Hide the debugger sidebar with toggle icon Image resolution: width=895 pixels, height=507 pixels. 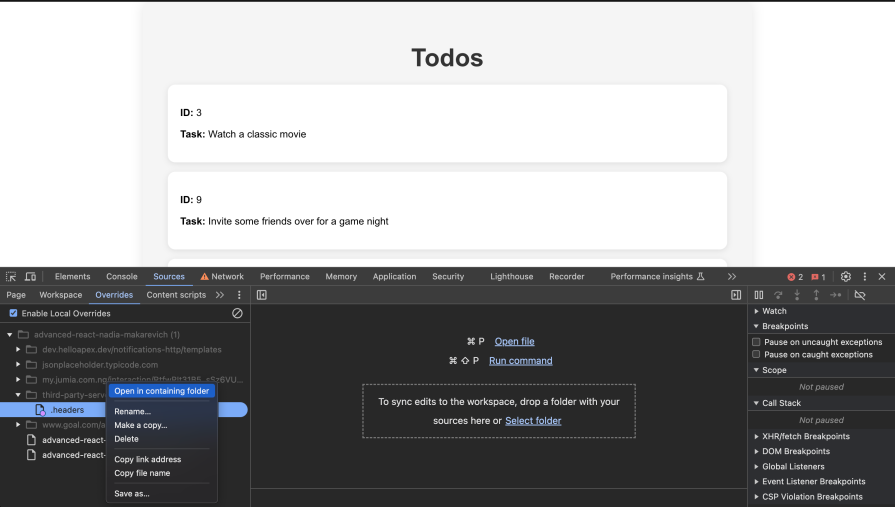pyautogui.click(x=736, y=295)
